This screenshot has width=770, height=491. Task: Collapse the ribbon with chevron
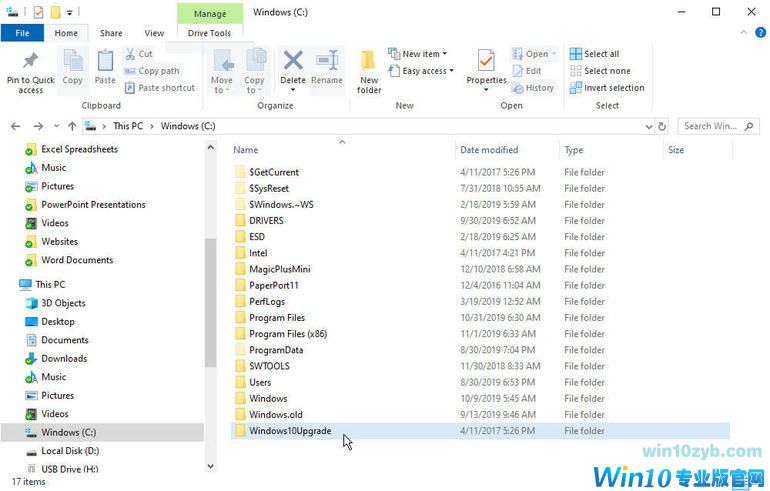point(743,32)
